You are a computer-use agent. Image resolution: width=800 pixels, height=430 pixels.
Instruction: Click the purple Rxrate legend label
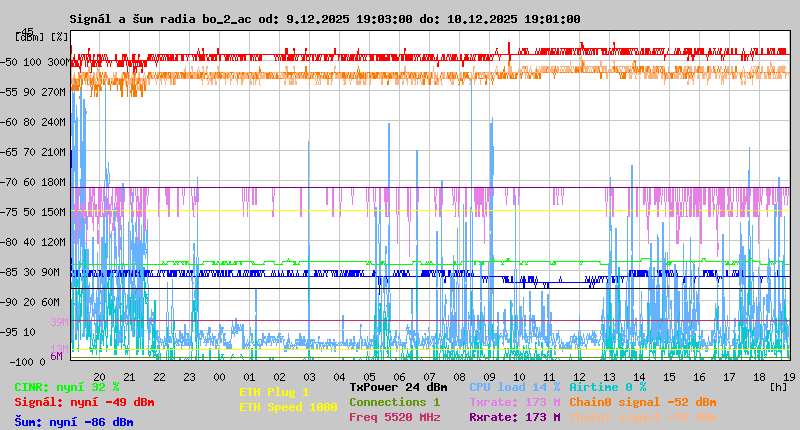click(514, 417)
